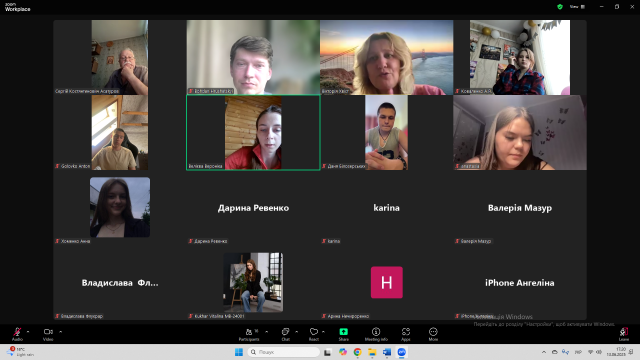Toggle camera with the Video button
The image size is (640, 360).
(48, 333)
